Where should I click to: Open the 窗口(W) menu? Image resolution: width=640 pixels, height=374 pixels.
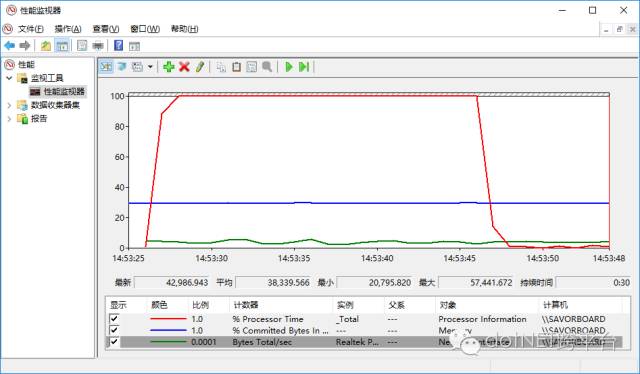coord(144,29)
